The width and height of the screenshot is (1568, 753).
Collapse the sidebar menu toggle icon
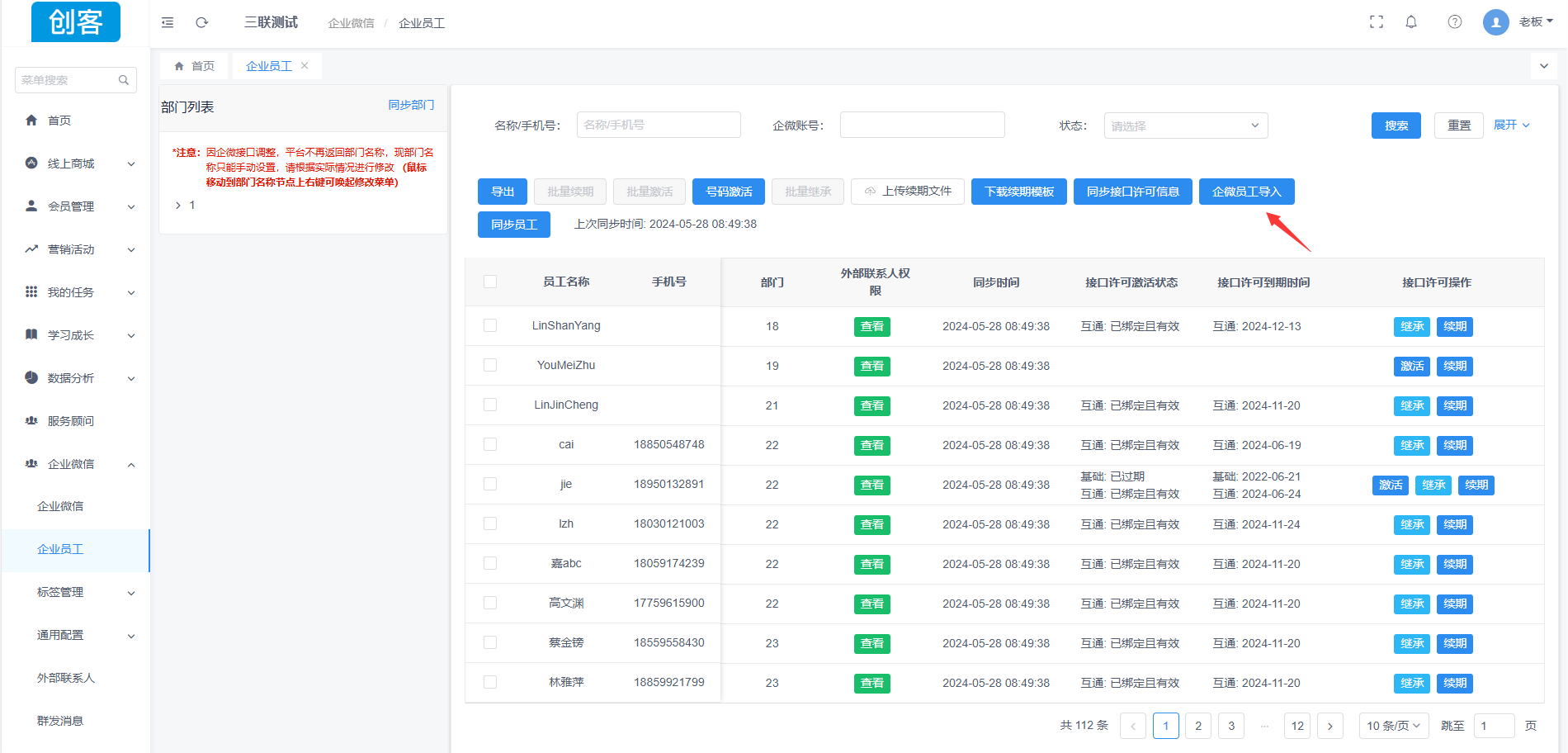[x=168, y=22]
